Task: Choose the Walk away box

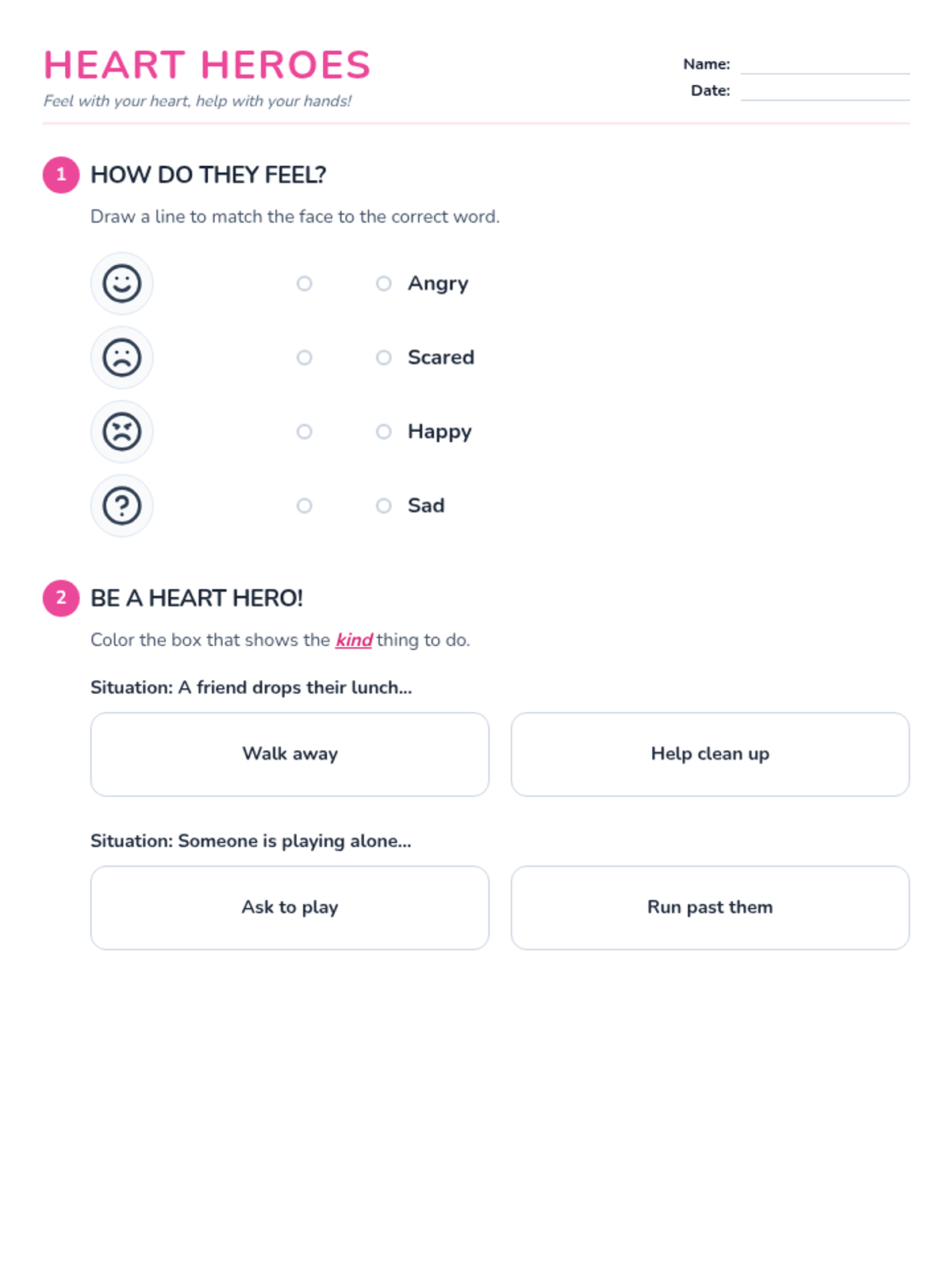Action: click(290, 754)
